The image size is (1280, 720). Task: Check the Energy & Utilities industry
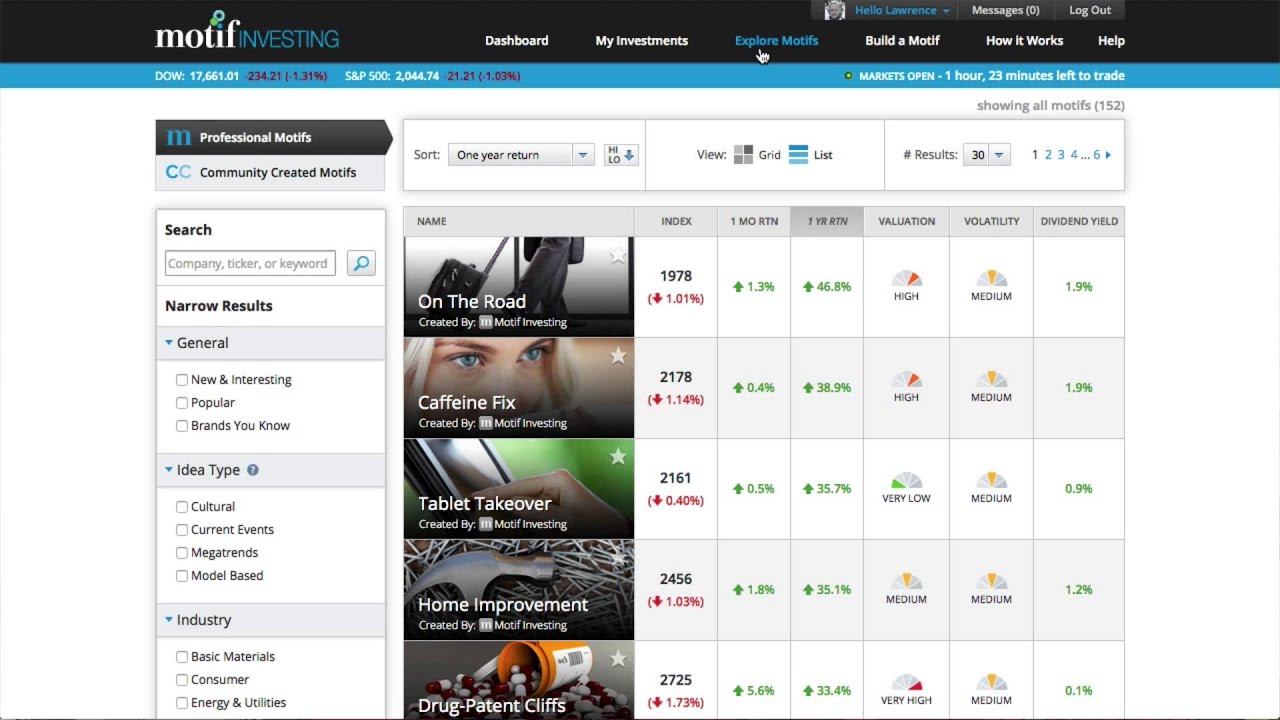[182, 703]
